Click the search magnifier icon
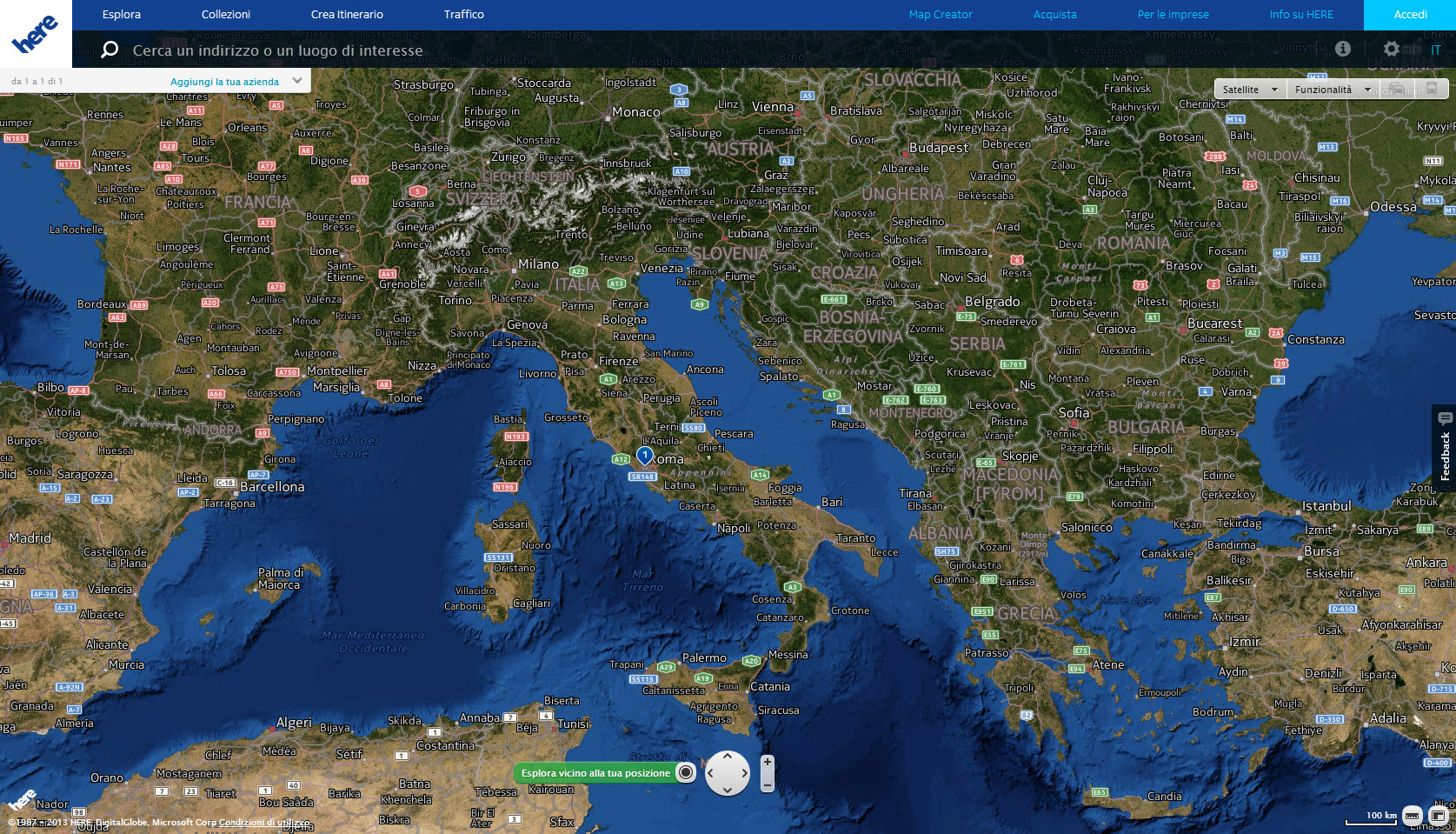The width and height of the screenshot is (1456, 834). pos(110,50)
